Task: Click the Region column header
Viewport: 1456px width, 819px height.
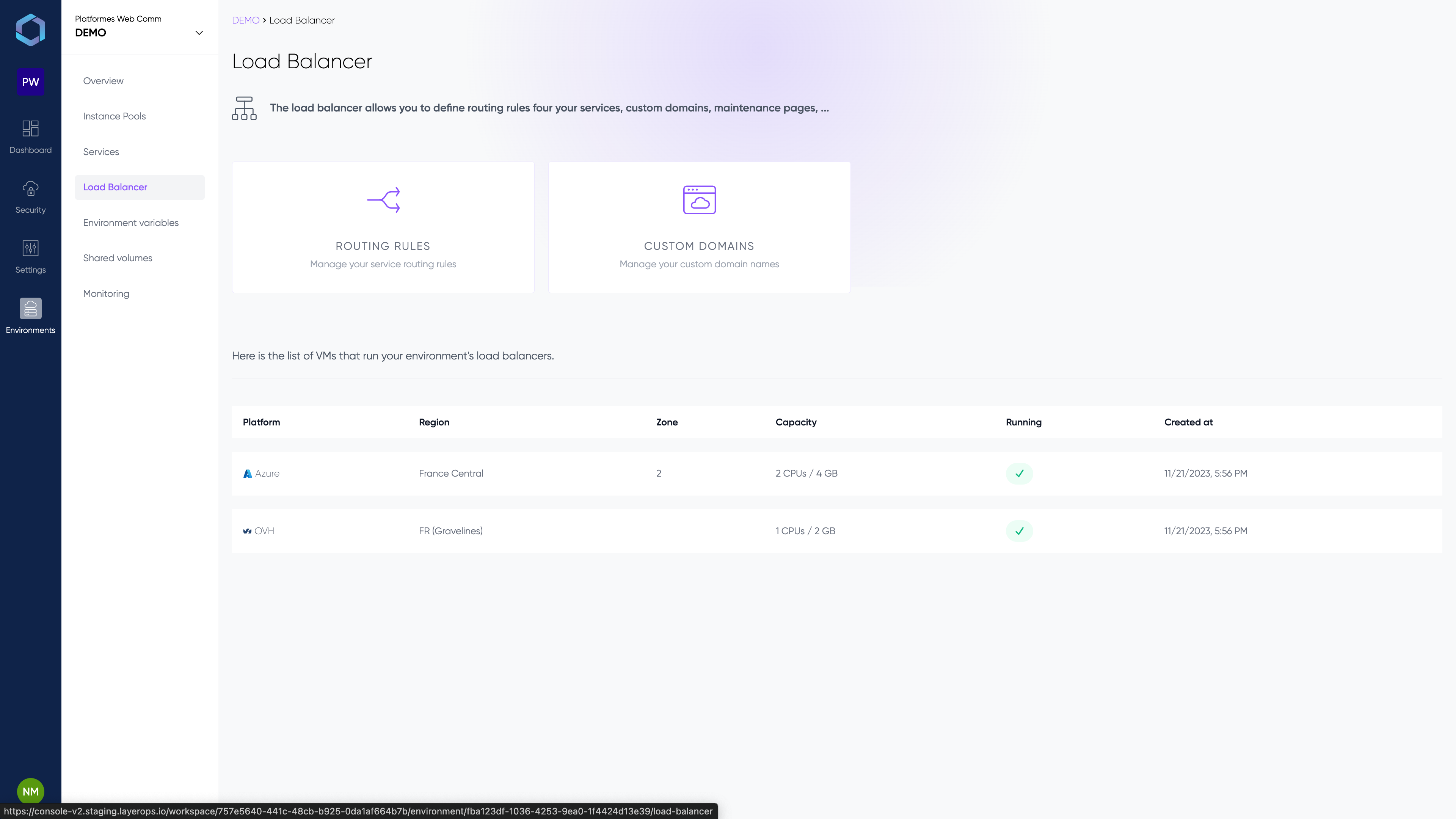Action: pyautogui.click(x=434, y=422)
